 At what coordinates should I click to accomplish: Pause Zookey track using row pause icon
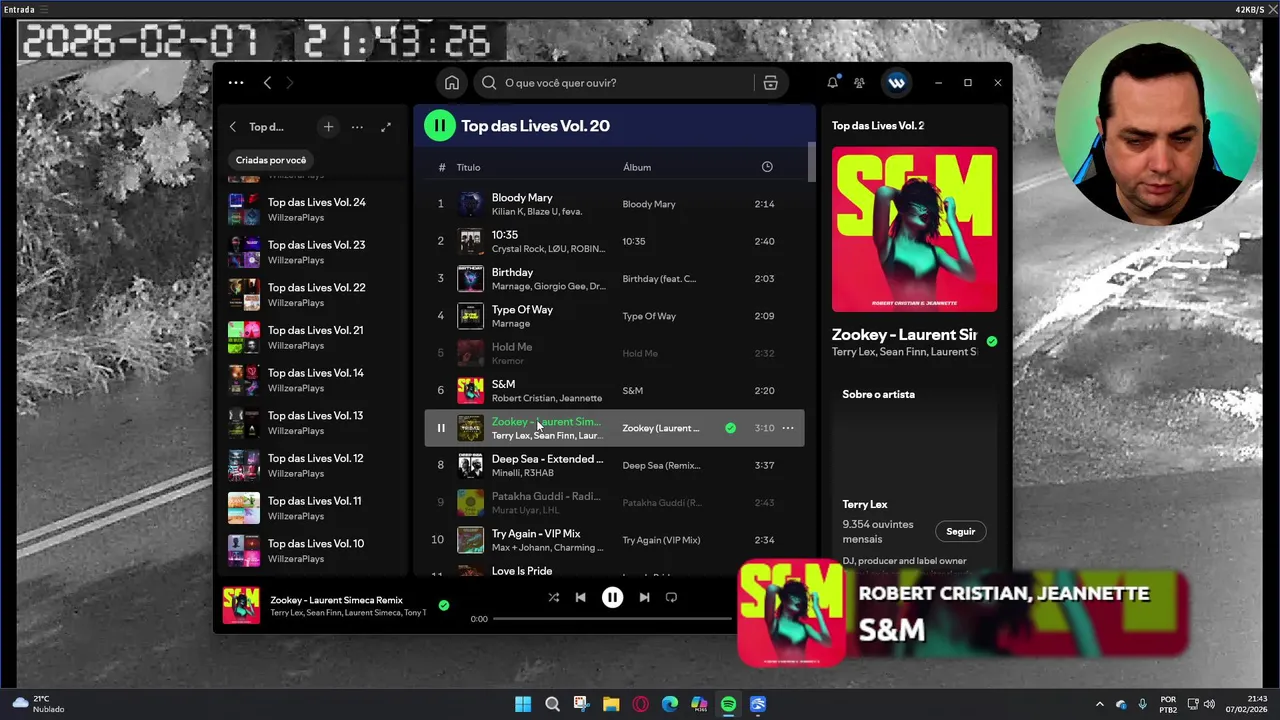[440, 428]
